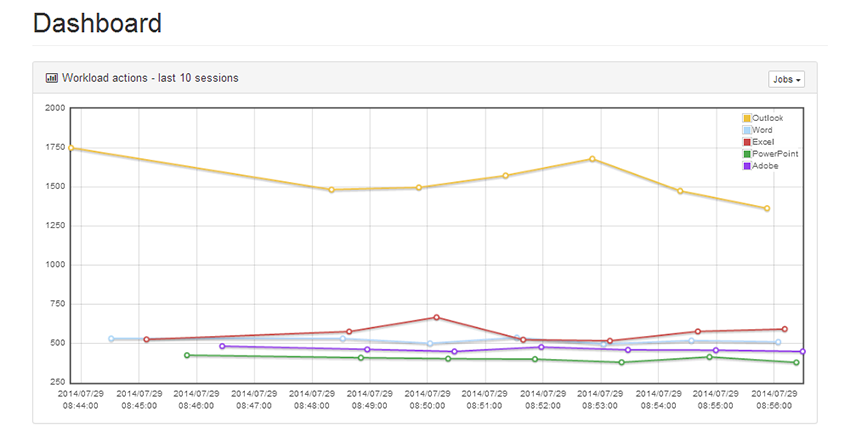Click the first Outlook data point at 1750
Image resolution: width=850 pixels, height=434 pixels.
tap(70, 148)
